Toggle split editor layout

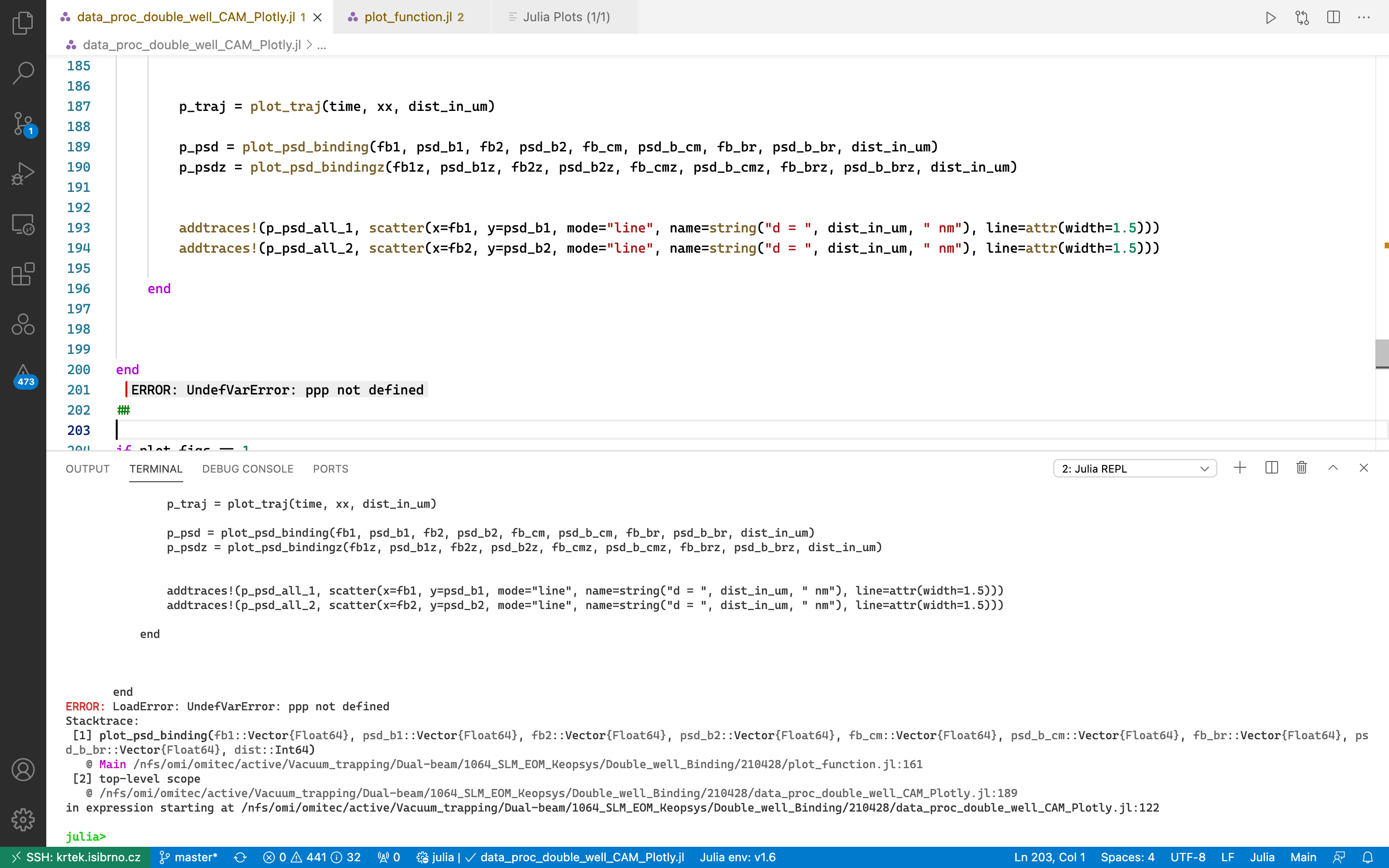pos(1333,17)
